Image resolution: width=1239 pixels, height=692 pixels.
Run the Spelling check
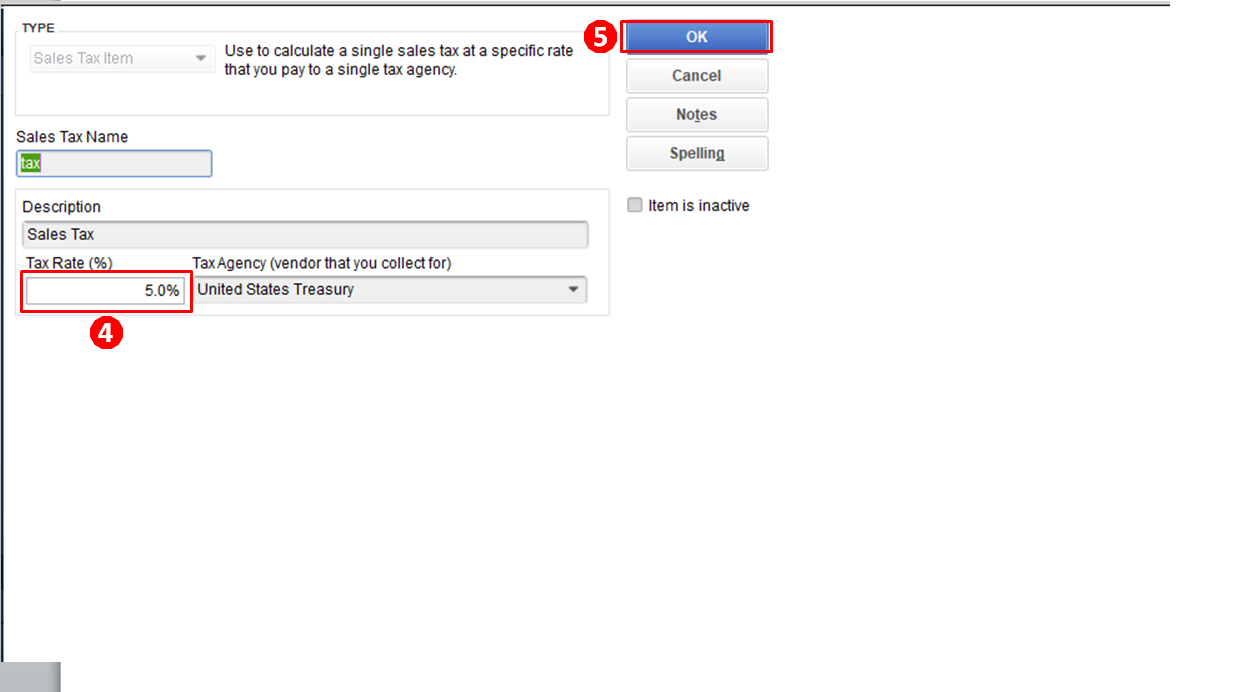click(697, 154)
